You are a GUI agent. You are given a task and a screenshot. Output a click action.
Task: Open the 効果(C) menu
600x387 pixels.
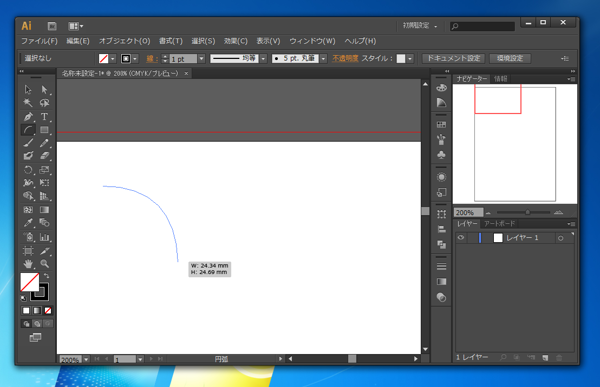click(236, 41)
